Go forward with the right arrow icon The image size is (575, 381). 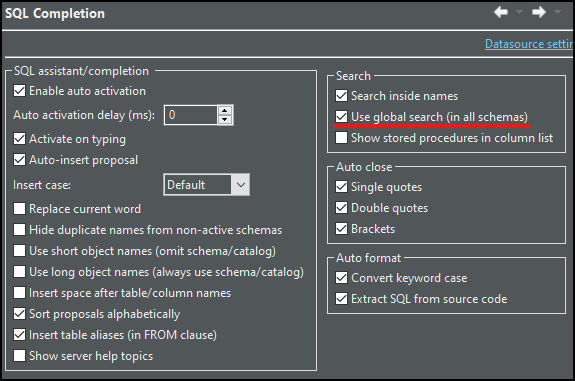[x=539, y=12]
